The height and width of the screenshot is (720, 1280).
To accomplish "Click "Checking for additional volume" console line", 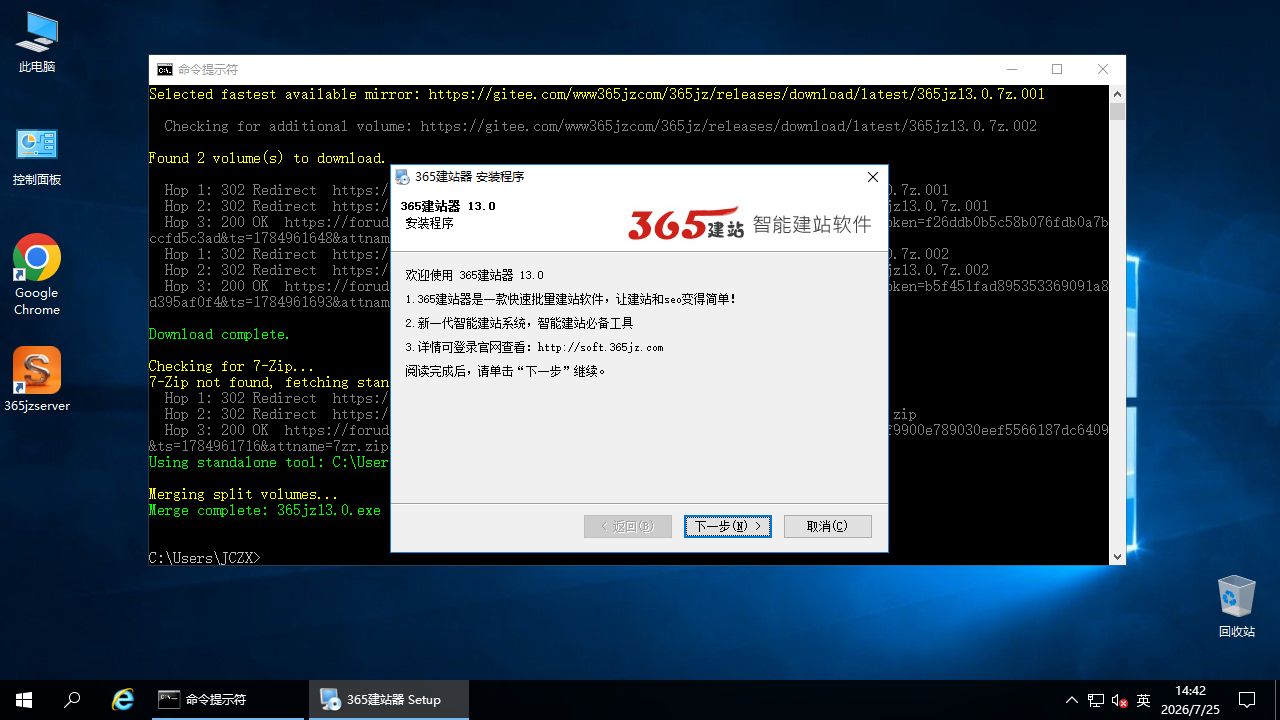I will (x=600, y=126).
